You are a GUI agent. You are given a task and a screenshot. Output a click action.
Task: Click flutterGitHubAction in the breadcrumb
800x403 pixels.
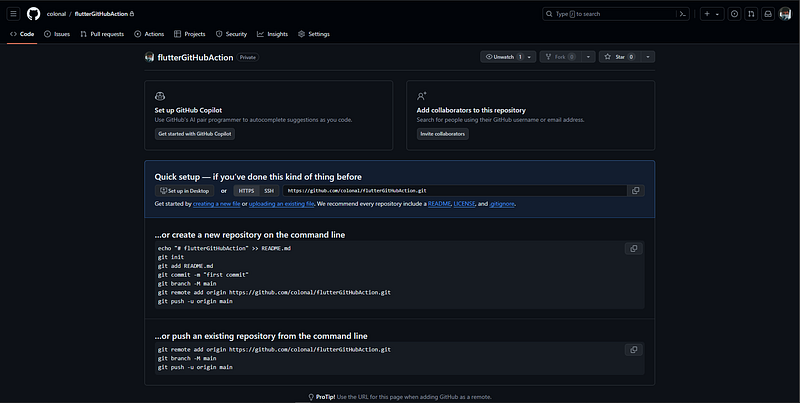click(101, 14)
